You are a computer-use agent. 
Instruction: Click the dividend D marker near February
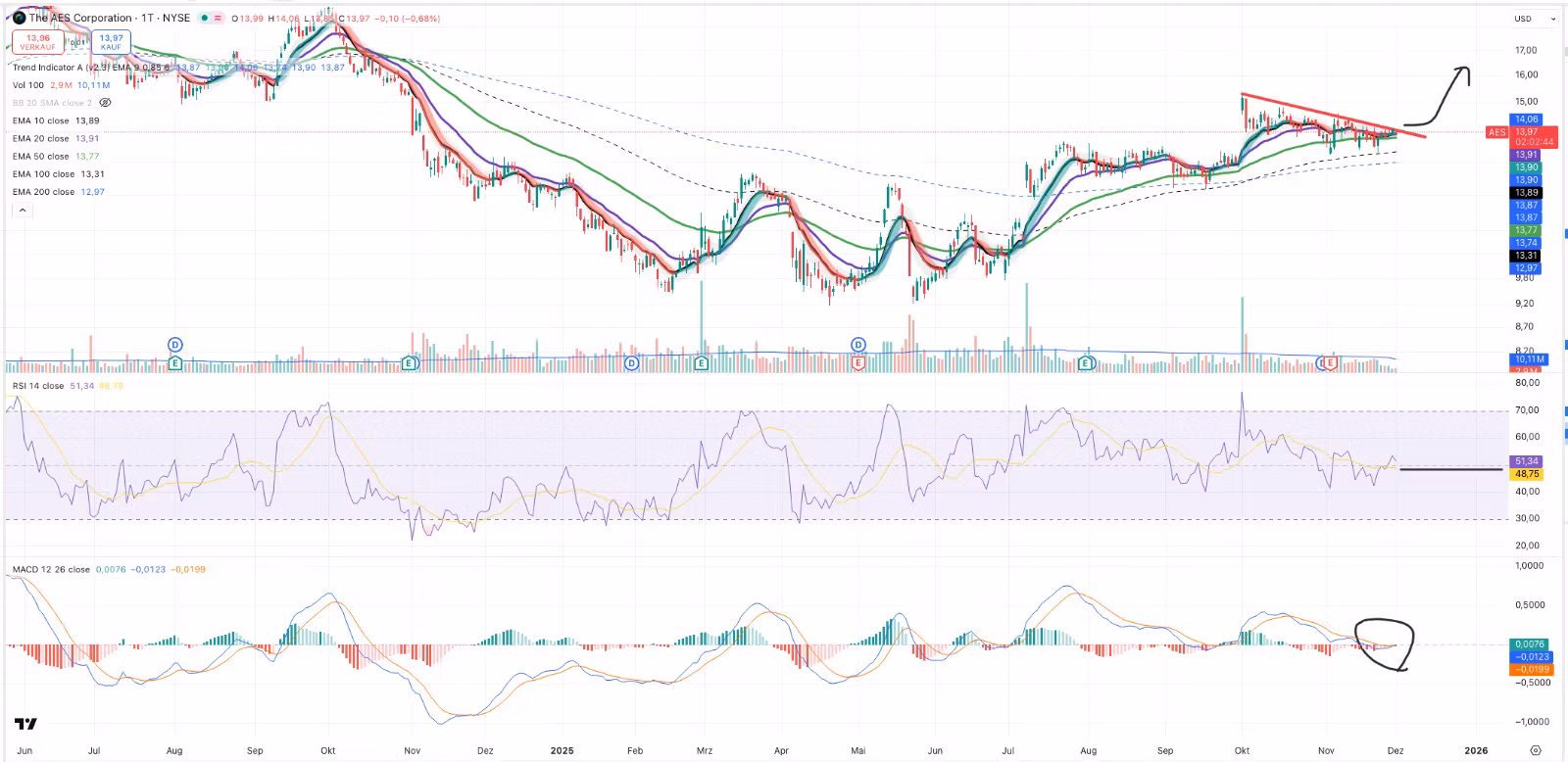click(x=631, y=363)
